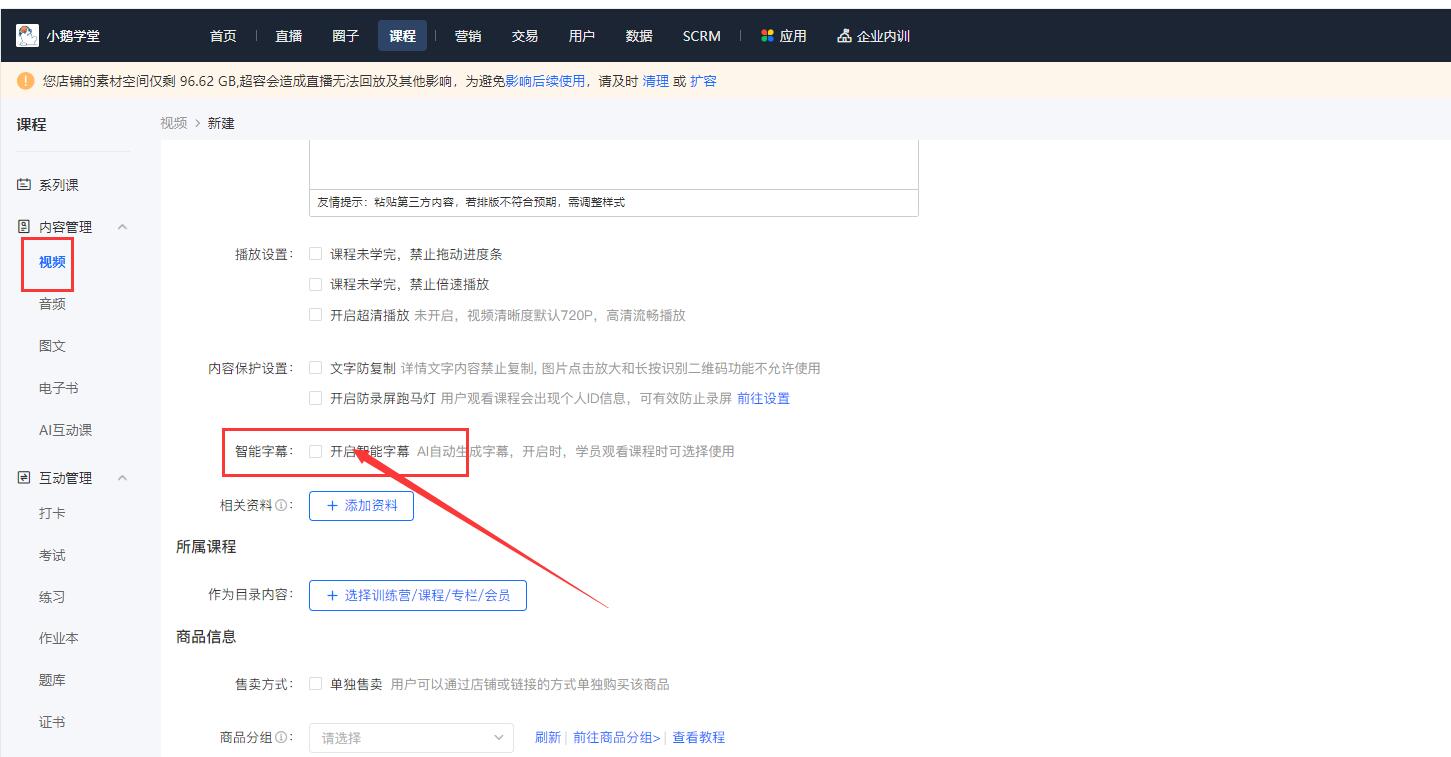This screenshot has width=1451, height=757.
Task: Open the 营销 top menu
Action: point(467,36)
